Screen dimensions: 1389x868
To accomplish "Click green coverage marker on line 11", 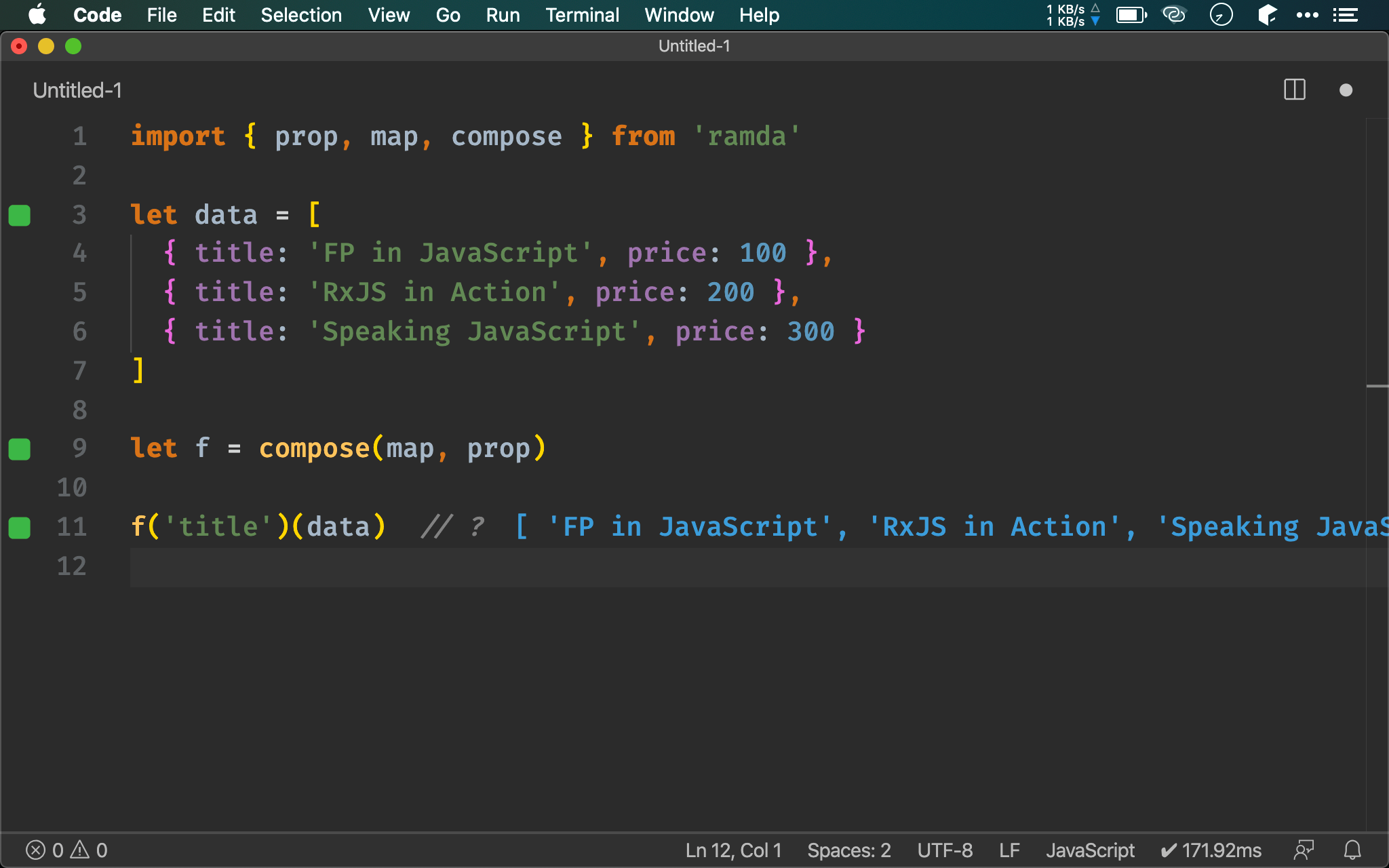I will point(20,527).
